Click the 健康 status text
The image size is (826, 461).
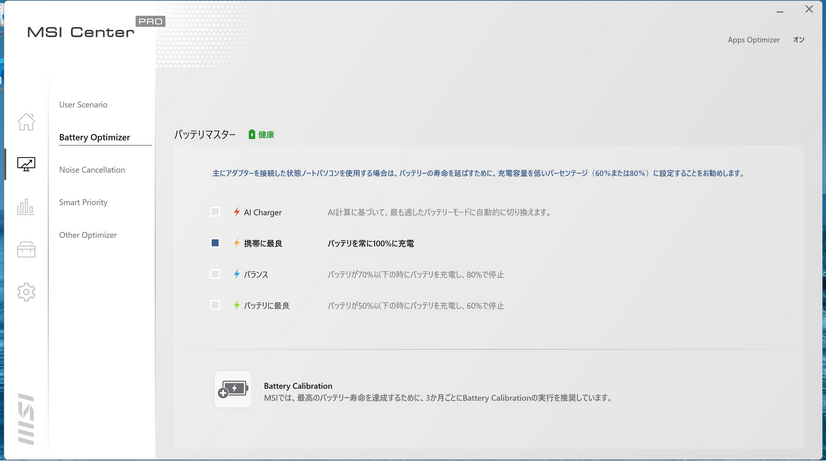point(266,135)
